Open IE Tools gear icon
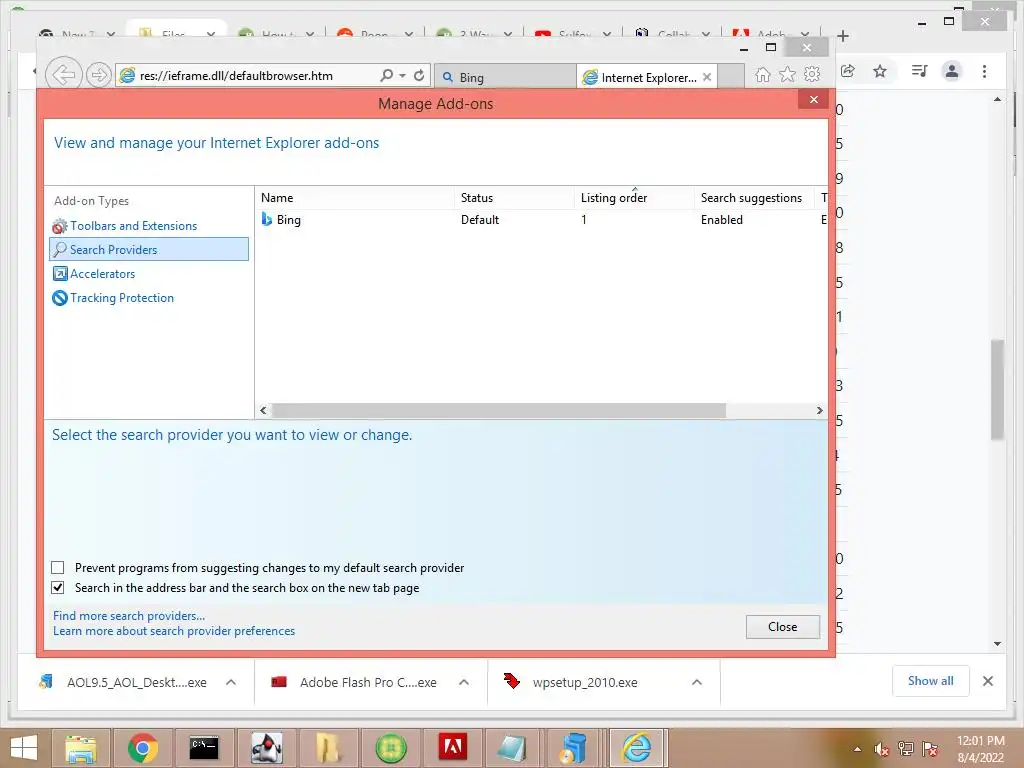Image resolution: width=1024 pixels, height=768 pixels. click(812, 74)
